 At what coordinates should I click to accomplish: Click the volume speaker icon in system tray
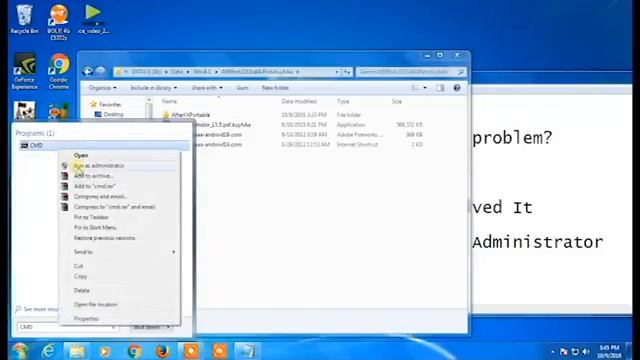(x=586, y=351)
